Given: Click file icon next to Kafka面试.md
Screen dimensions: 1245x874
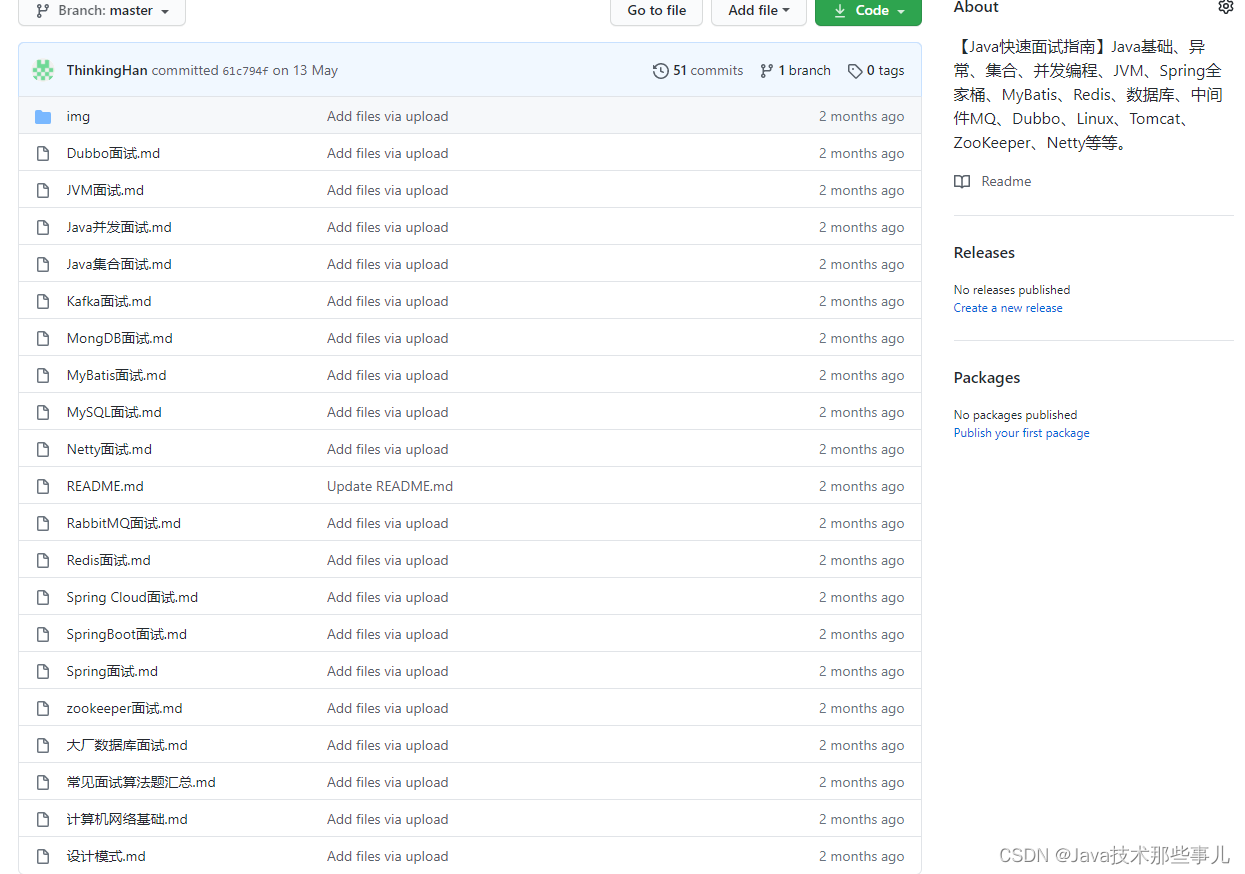Looking at the screenshot, I should 43,302.
